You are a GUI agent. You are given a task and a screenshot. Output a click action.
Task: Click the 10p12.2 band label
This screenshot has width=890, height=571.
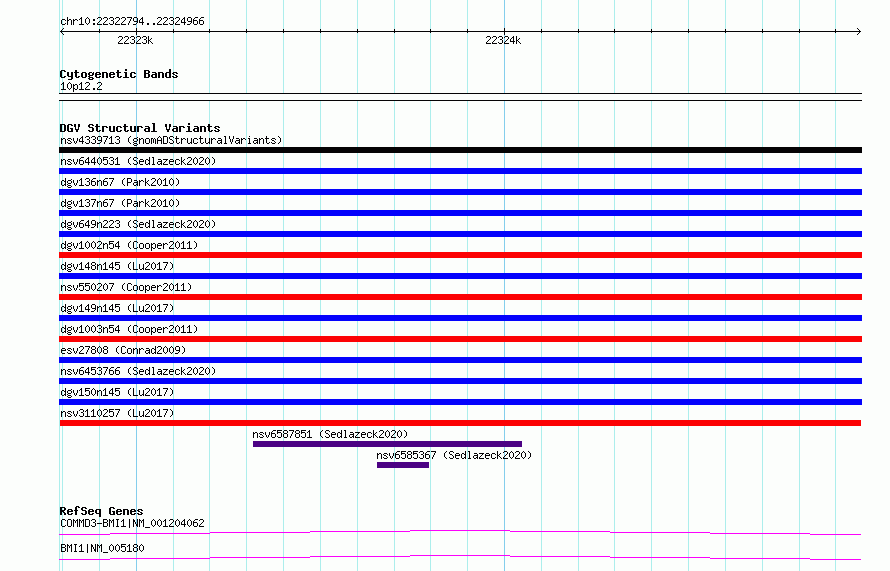81,86
